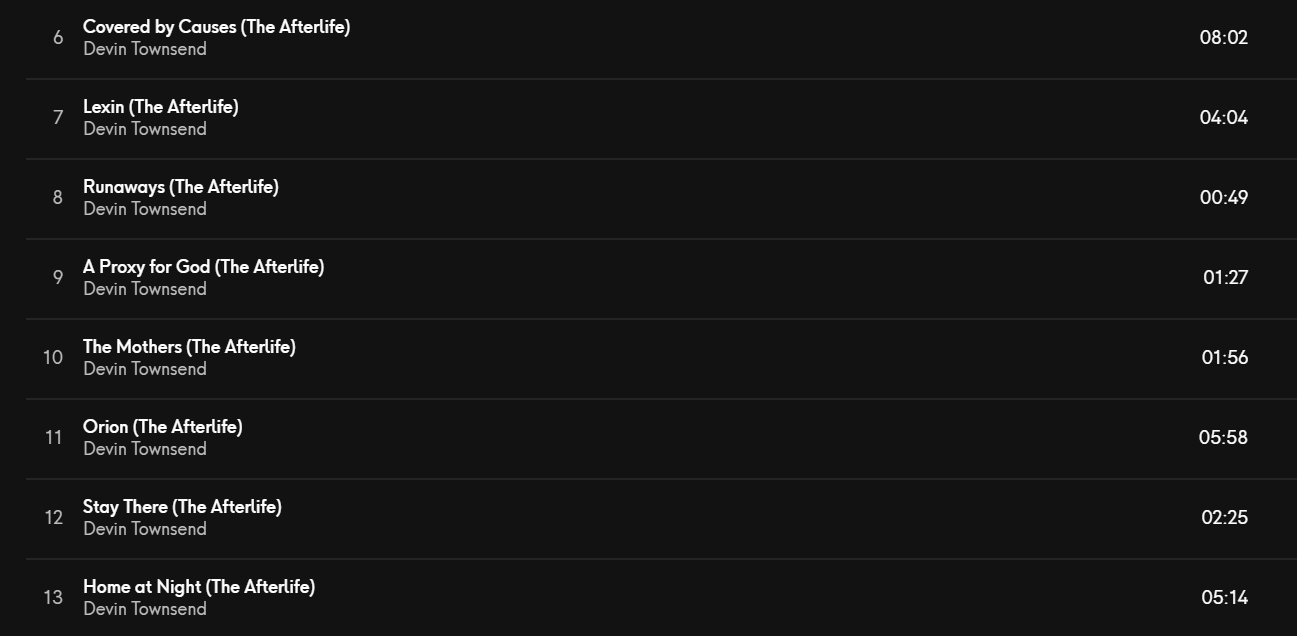
Task: Play Orion (The Afterlife)
Action: [162, 427]
